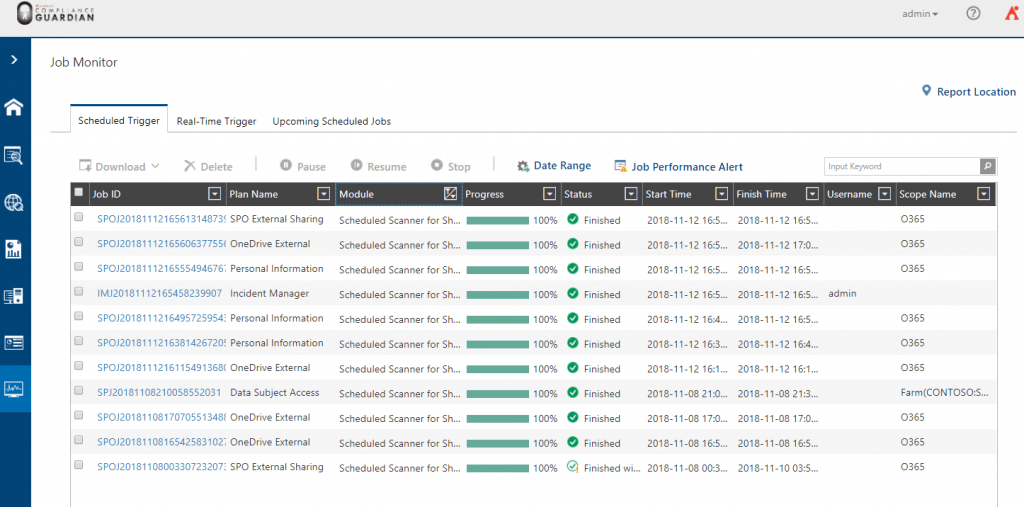
Task: Check the box for SPOJ2018111216555494676 row
Action: point(79,267)
